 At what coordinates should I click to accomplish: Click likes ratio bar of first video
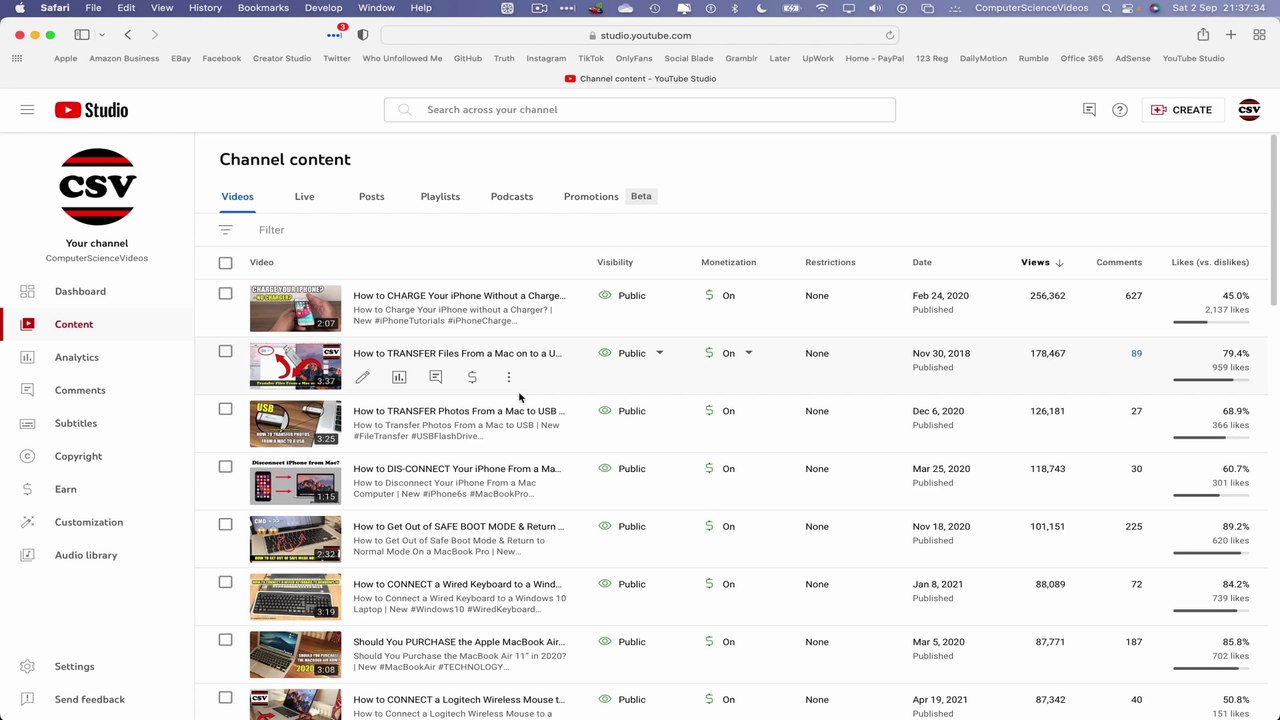tap(1210, 322)
